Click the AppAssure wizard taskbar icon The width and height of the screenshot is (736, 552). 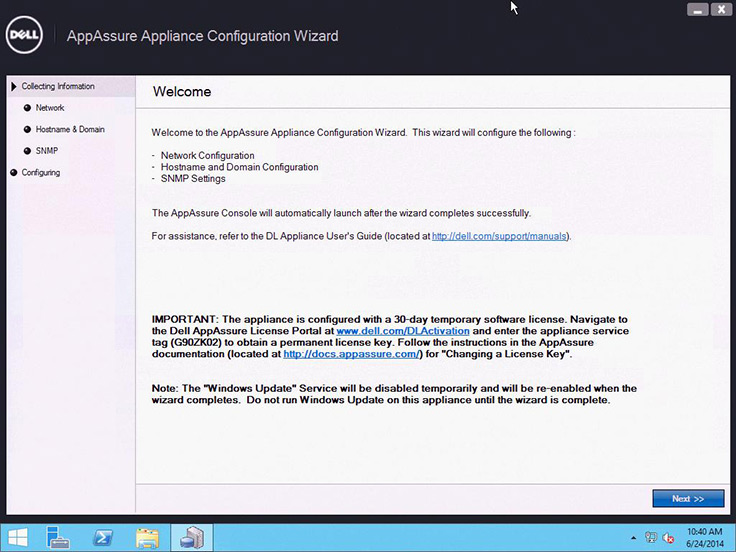pyautogui.click(x=192, y=538)
